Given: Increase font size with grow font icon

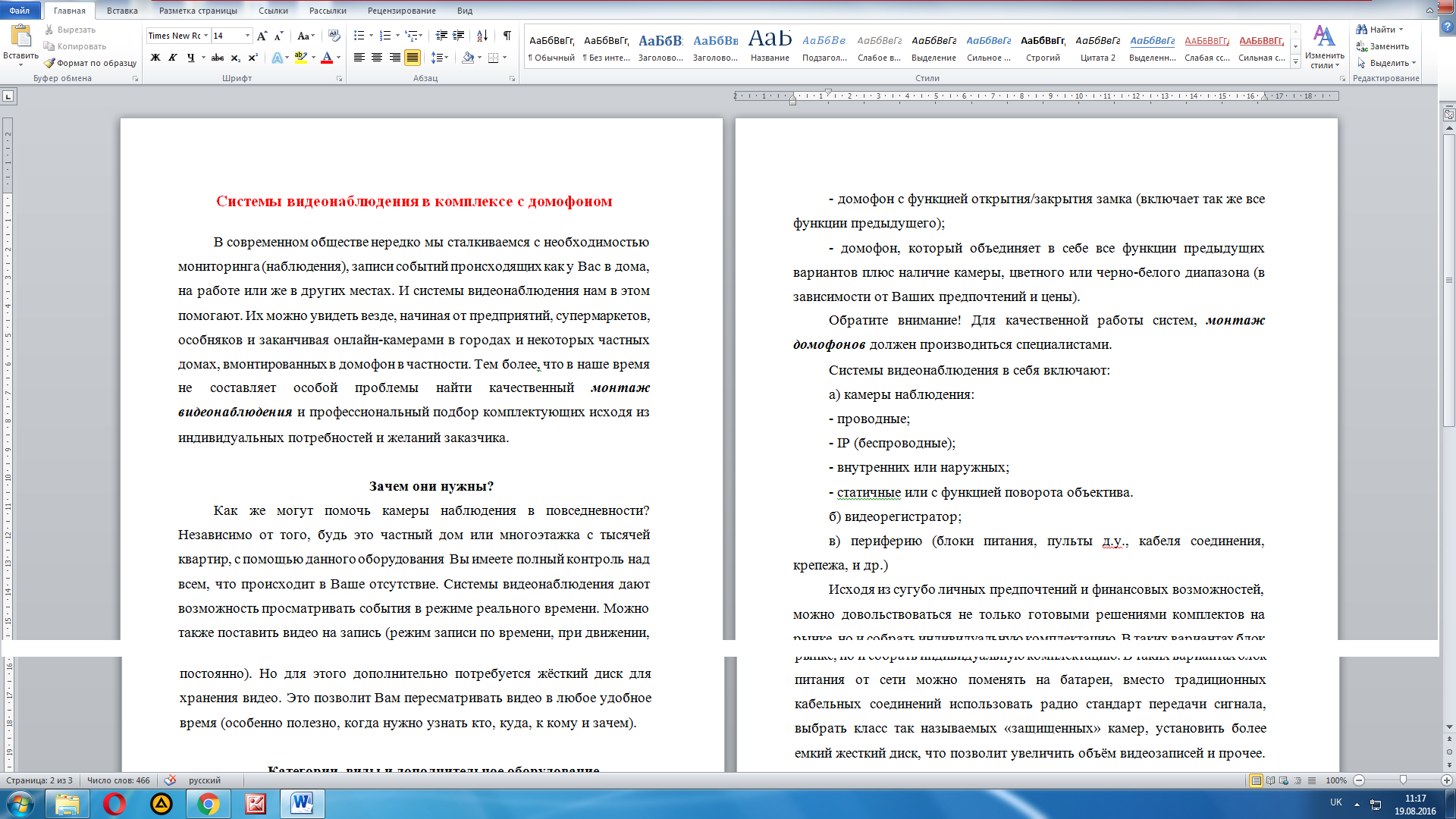Looking at the screenshot, I should click(262, 36).
